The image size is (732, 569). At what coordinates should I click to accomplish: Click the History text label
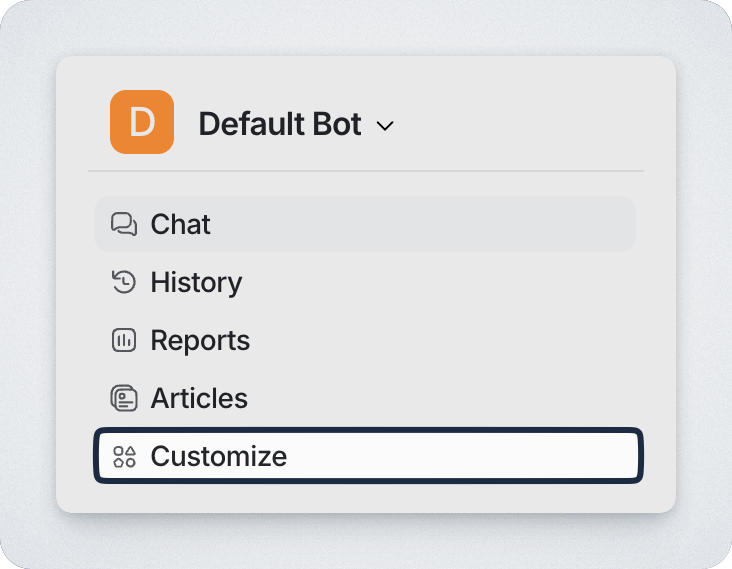point(196,282)
